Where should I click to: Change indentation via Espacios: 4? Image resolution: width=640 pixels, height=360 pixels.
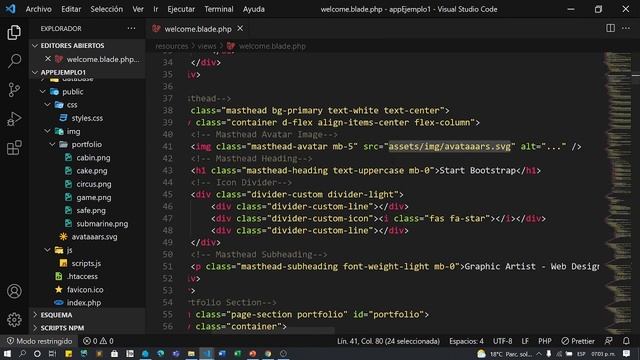(x=467, y=341)
